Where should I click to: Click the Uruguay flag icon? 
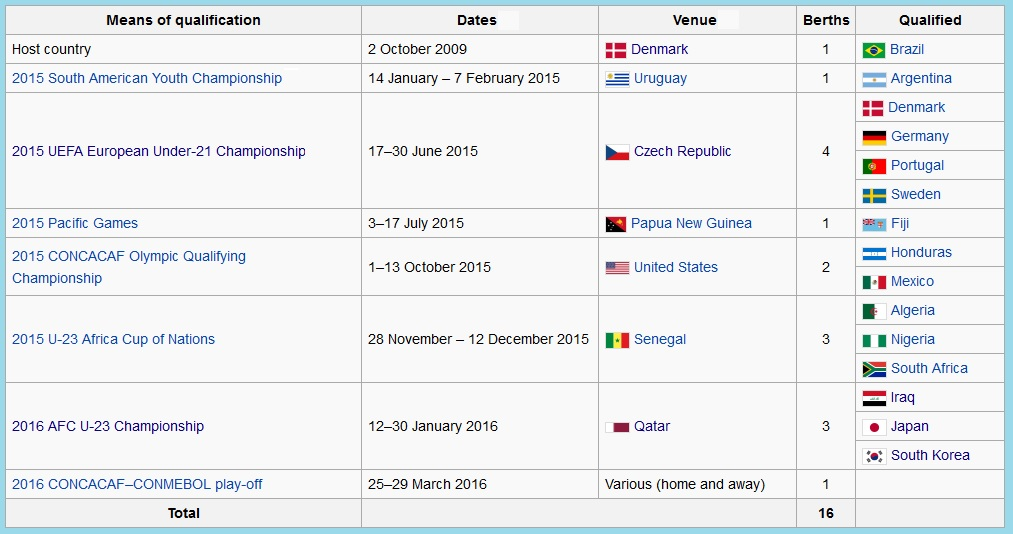pos(617,79)
